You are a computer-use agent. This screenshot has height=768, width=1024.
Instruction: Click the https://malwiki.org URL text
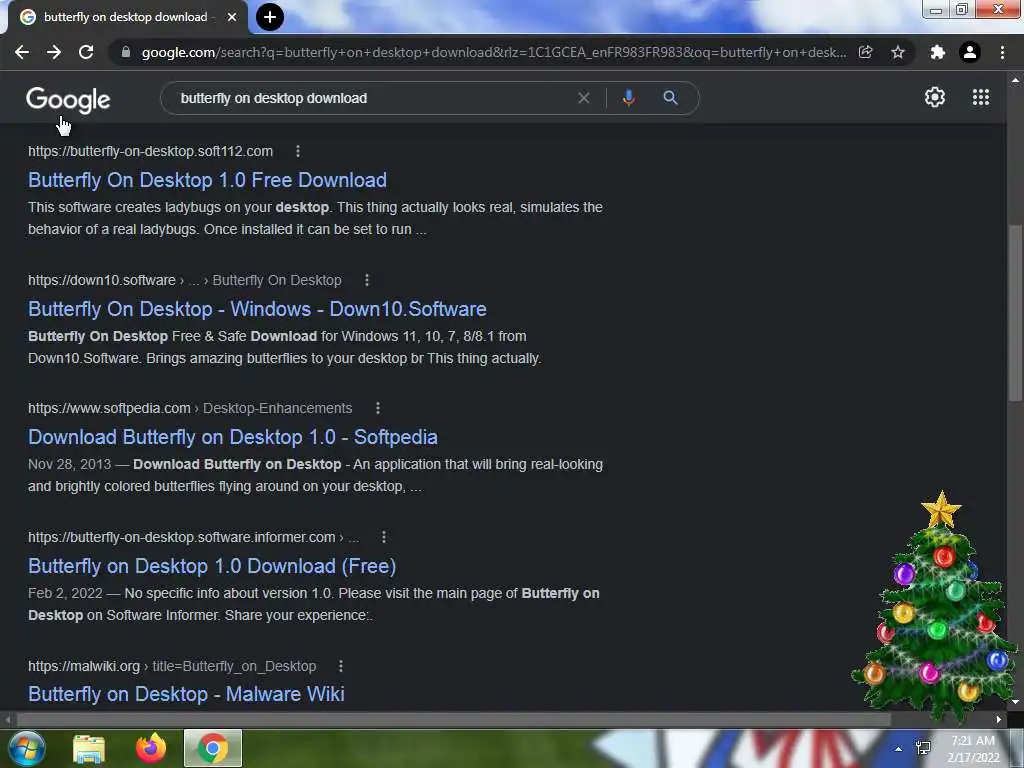84,666
